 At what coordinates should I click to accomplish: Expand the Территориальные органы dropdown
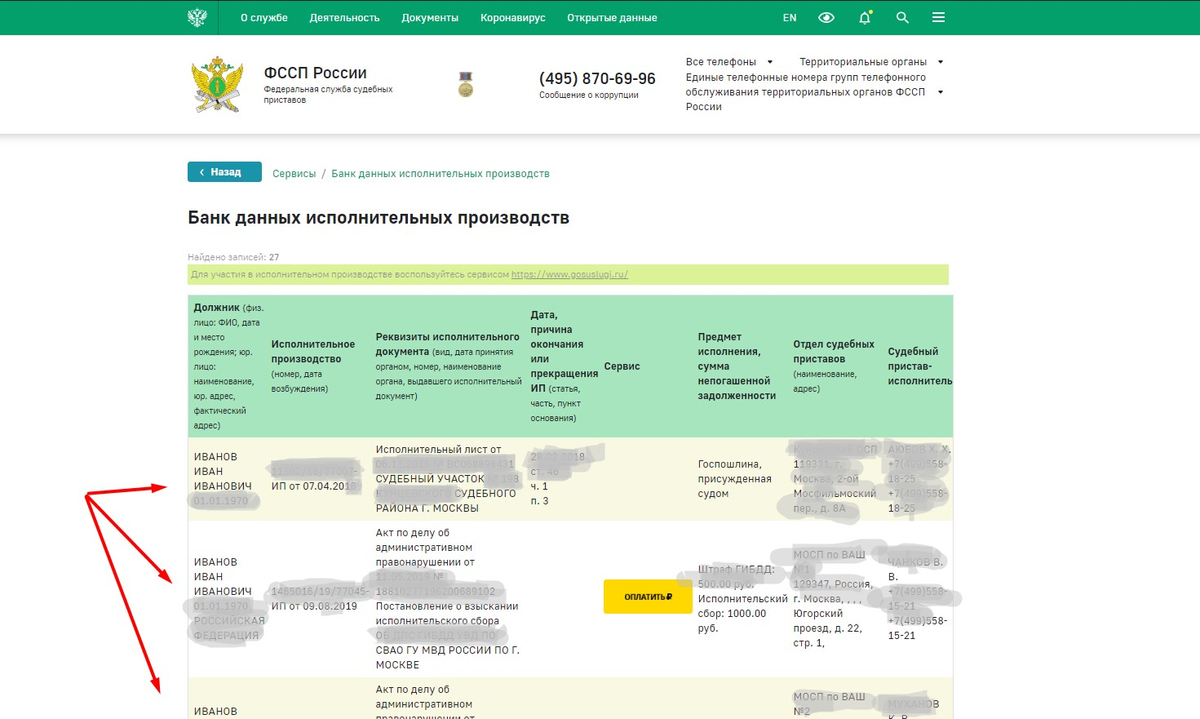click(870, 62)
